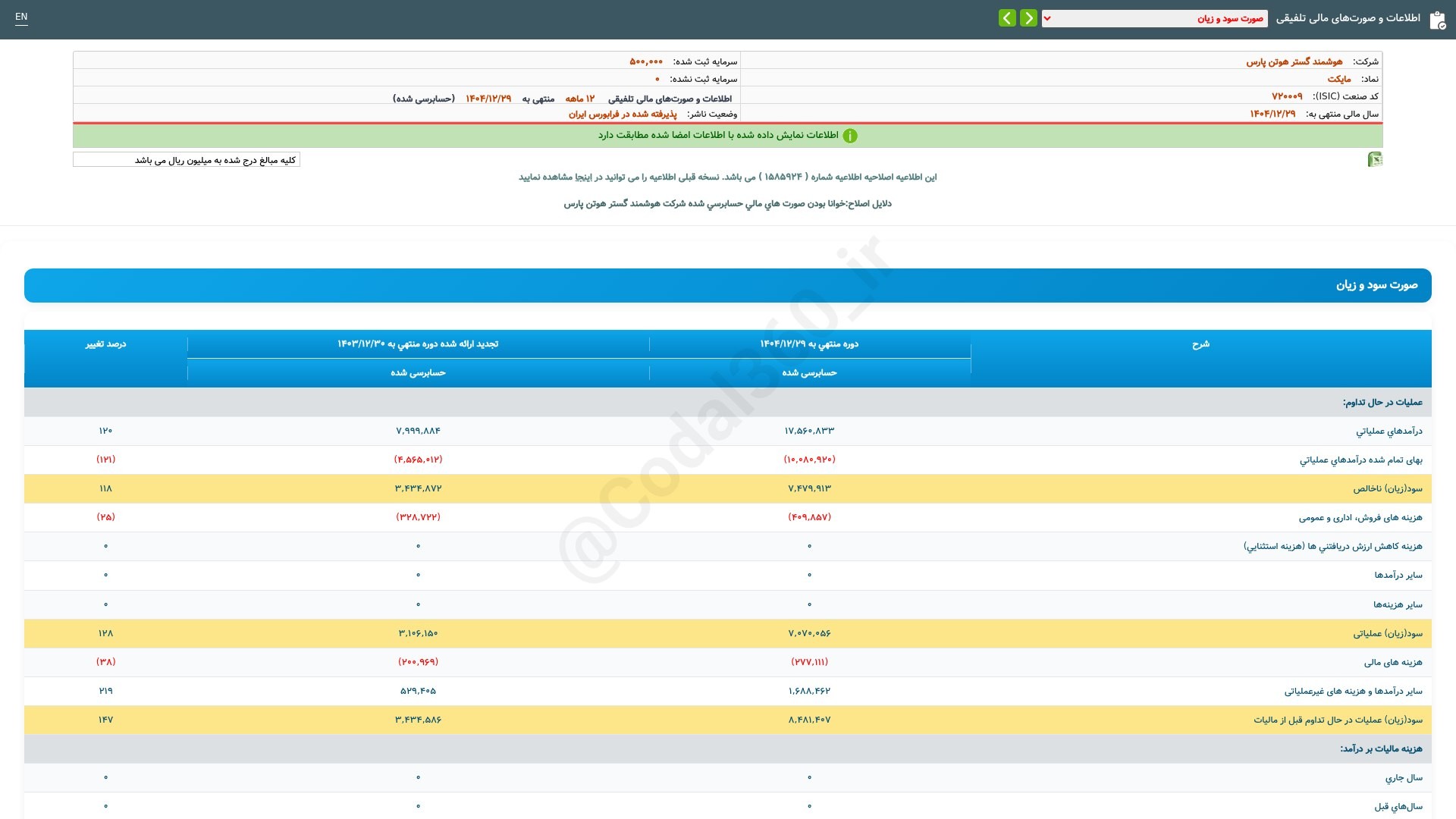Click the صورت سود و زیان section header
The image size is (1456, 819).
coord(728,285)
